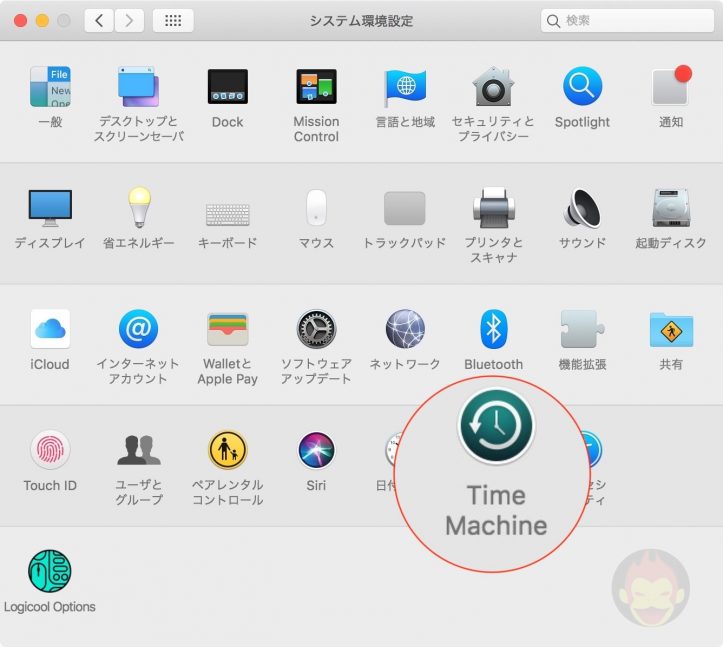
Task: Focus the 検索 search field
Action: [627, 20]
